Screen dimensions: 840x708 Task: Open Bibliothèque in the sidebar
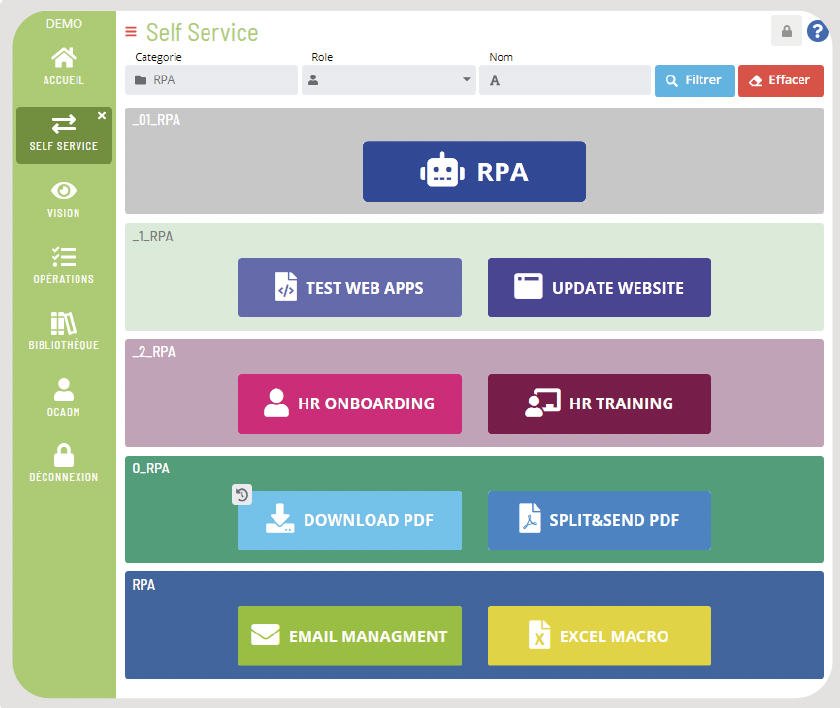pos(64,331)
